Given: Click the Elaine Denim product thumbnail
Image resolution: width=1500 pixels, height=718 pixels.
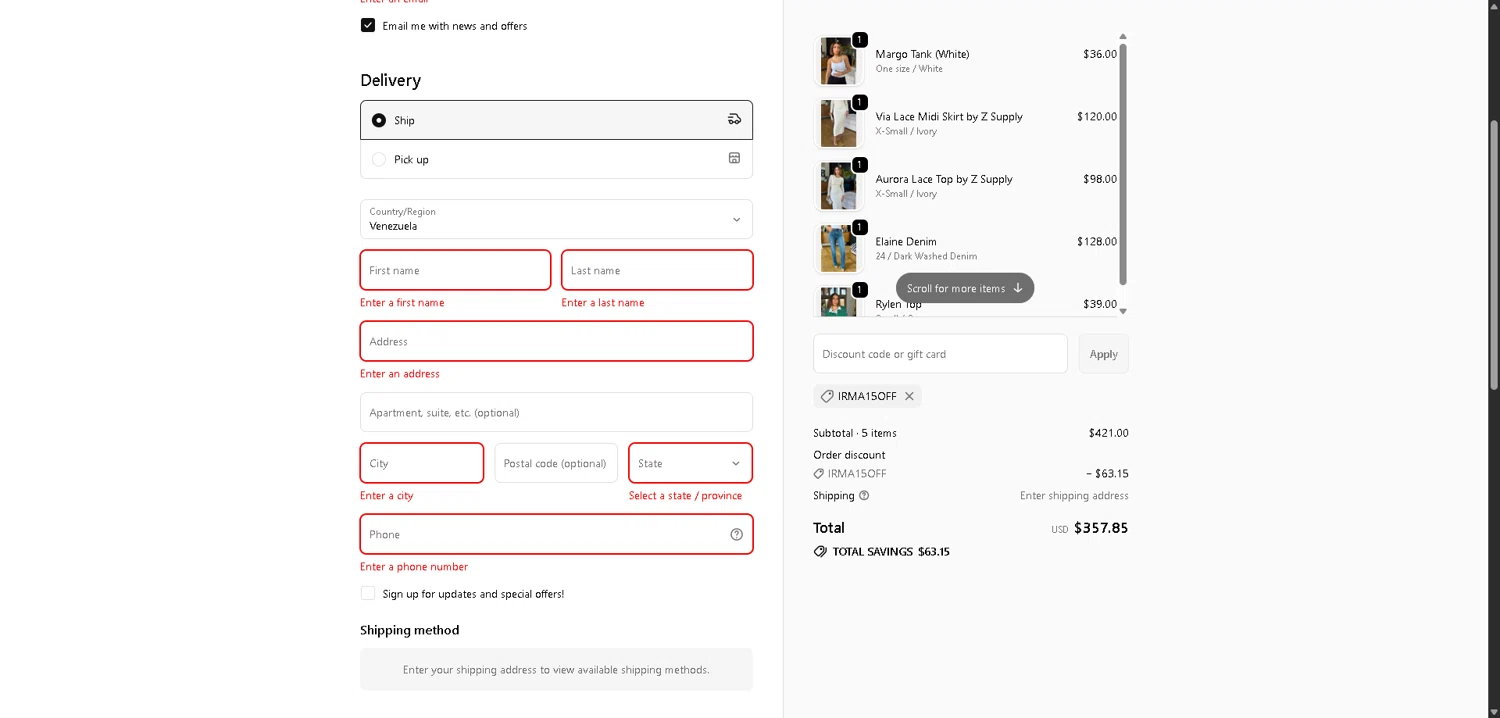Looking at the screenshot, I should click(x=838, y=248).
